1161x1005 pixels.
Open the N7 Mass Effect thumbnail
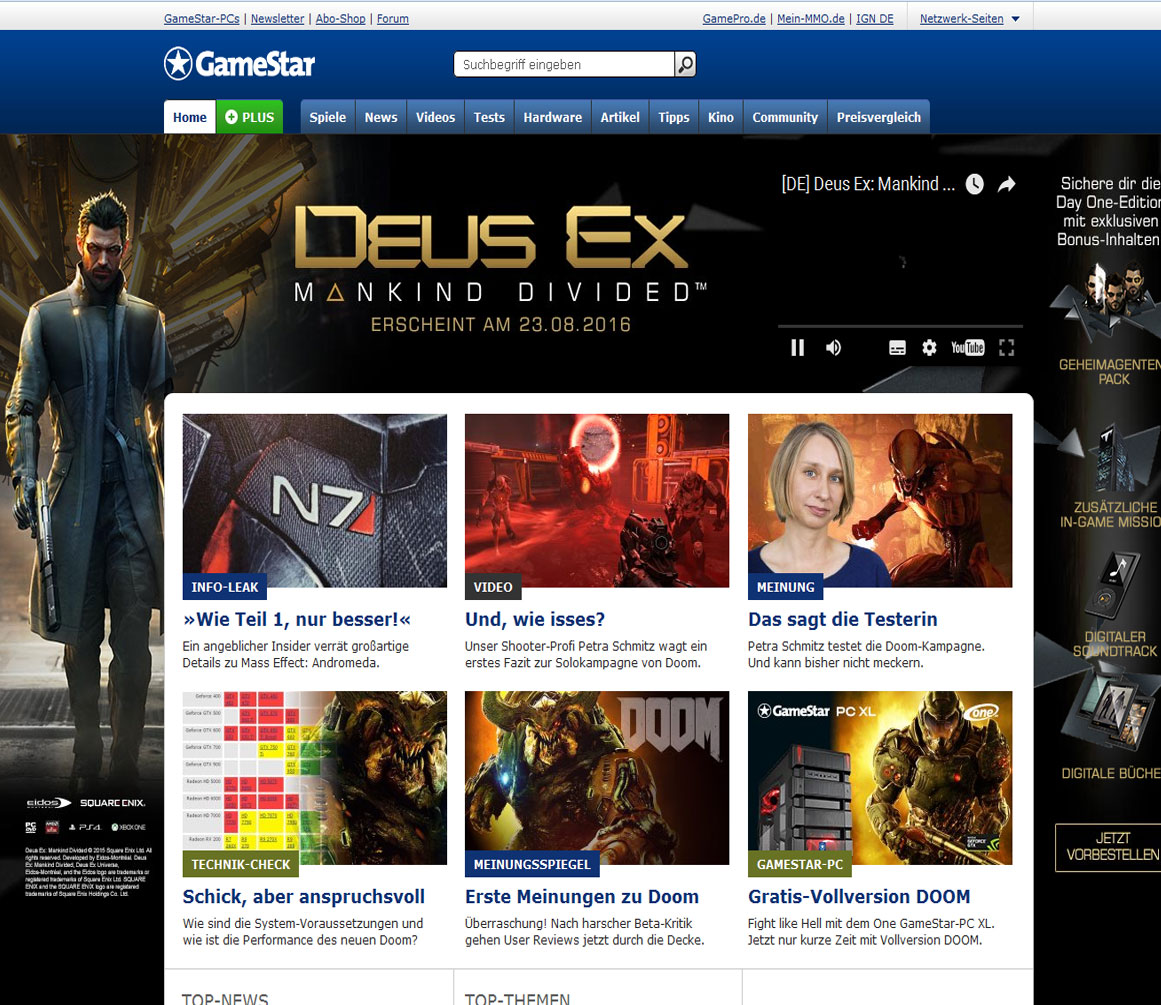coord(315,501)
